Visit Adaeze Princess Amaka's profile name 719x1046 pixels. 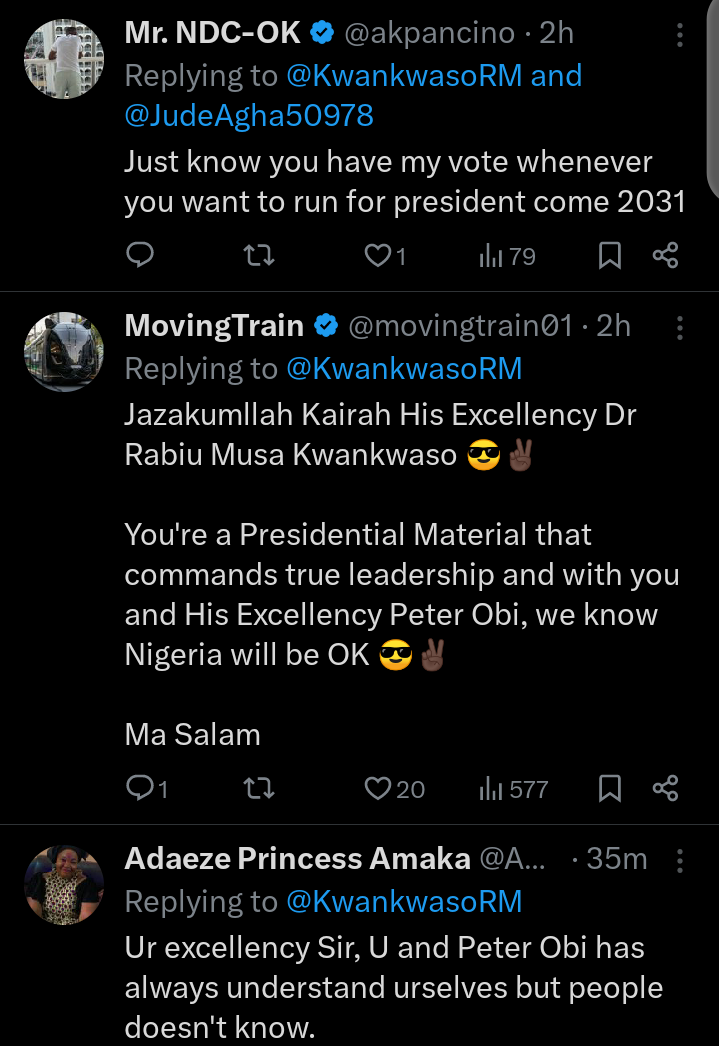pyautogui.click(x=297, y=859)
